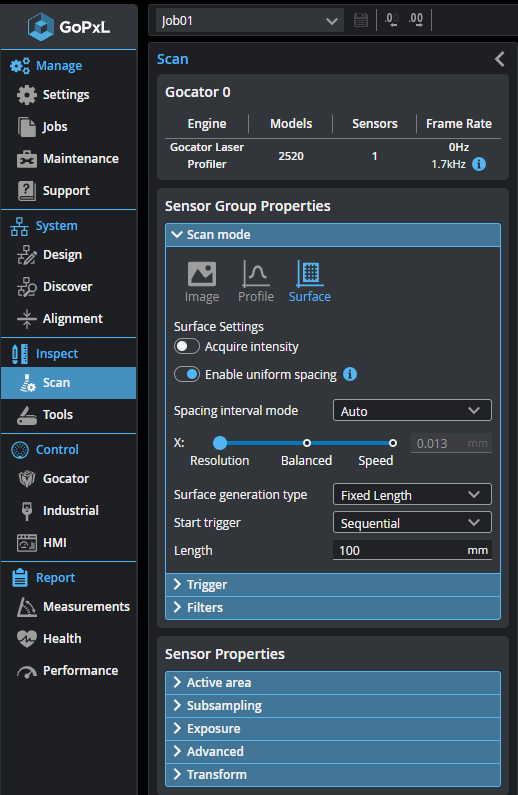Select the Image scan mode icon
Viewport: 518px width, 795px height.
202,274
